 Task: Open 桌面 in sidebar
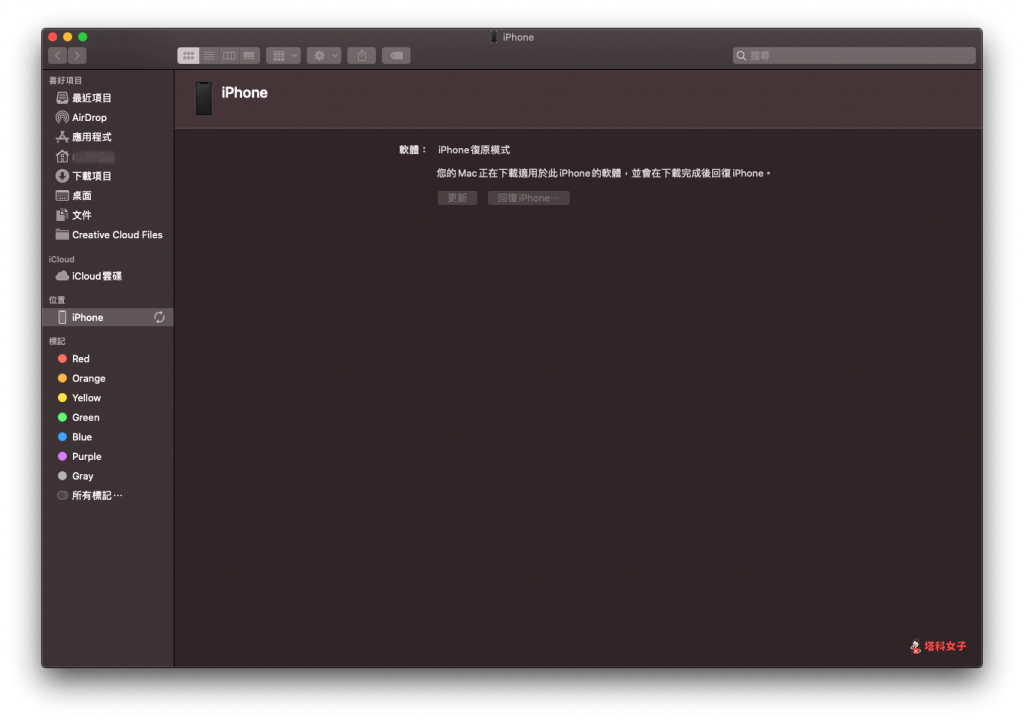pyautogui.click(x=108, y=196)
